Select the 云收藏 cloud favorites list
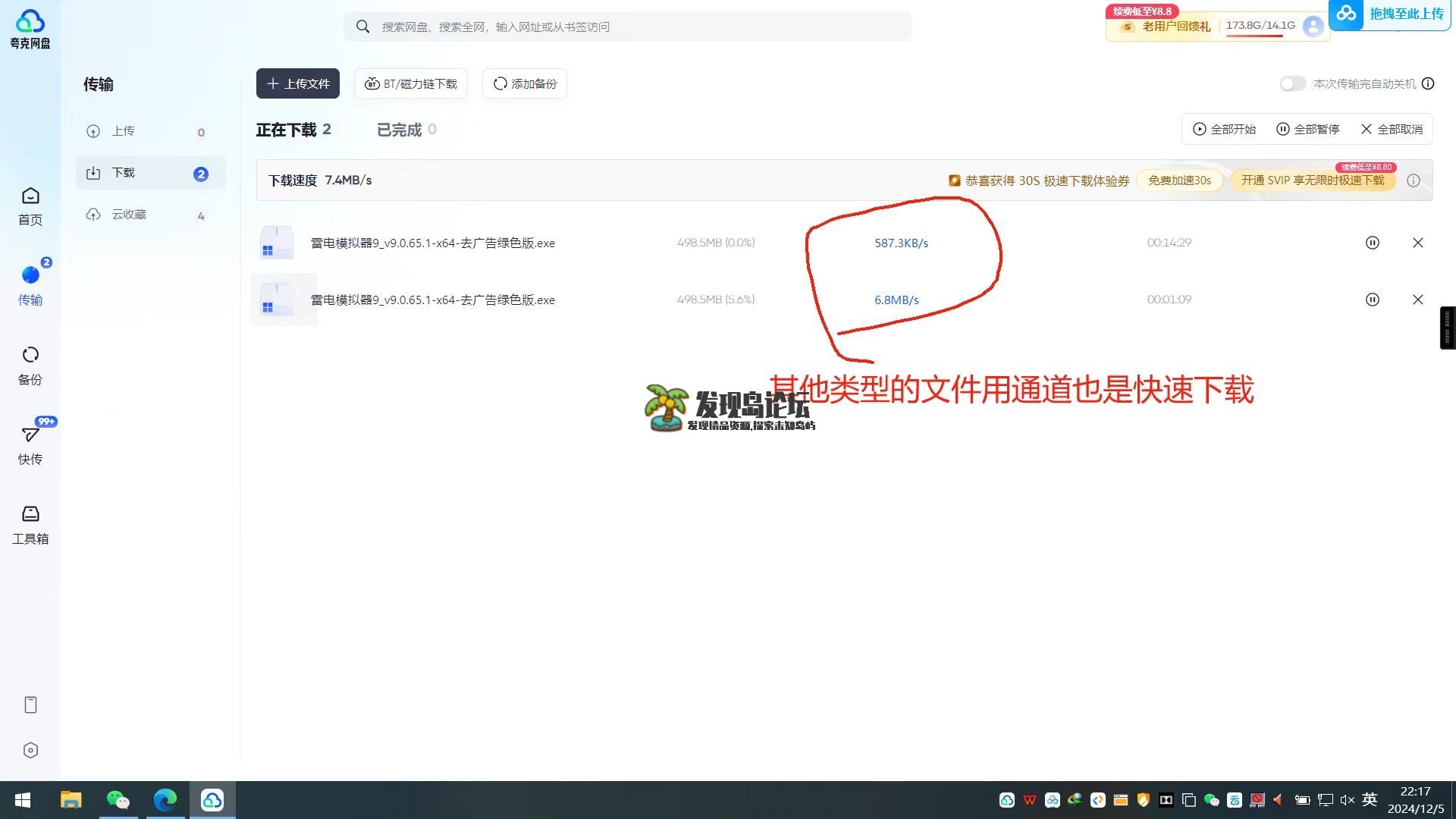The height and width of the screenshot is (819, 1456). click(150, 215)
